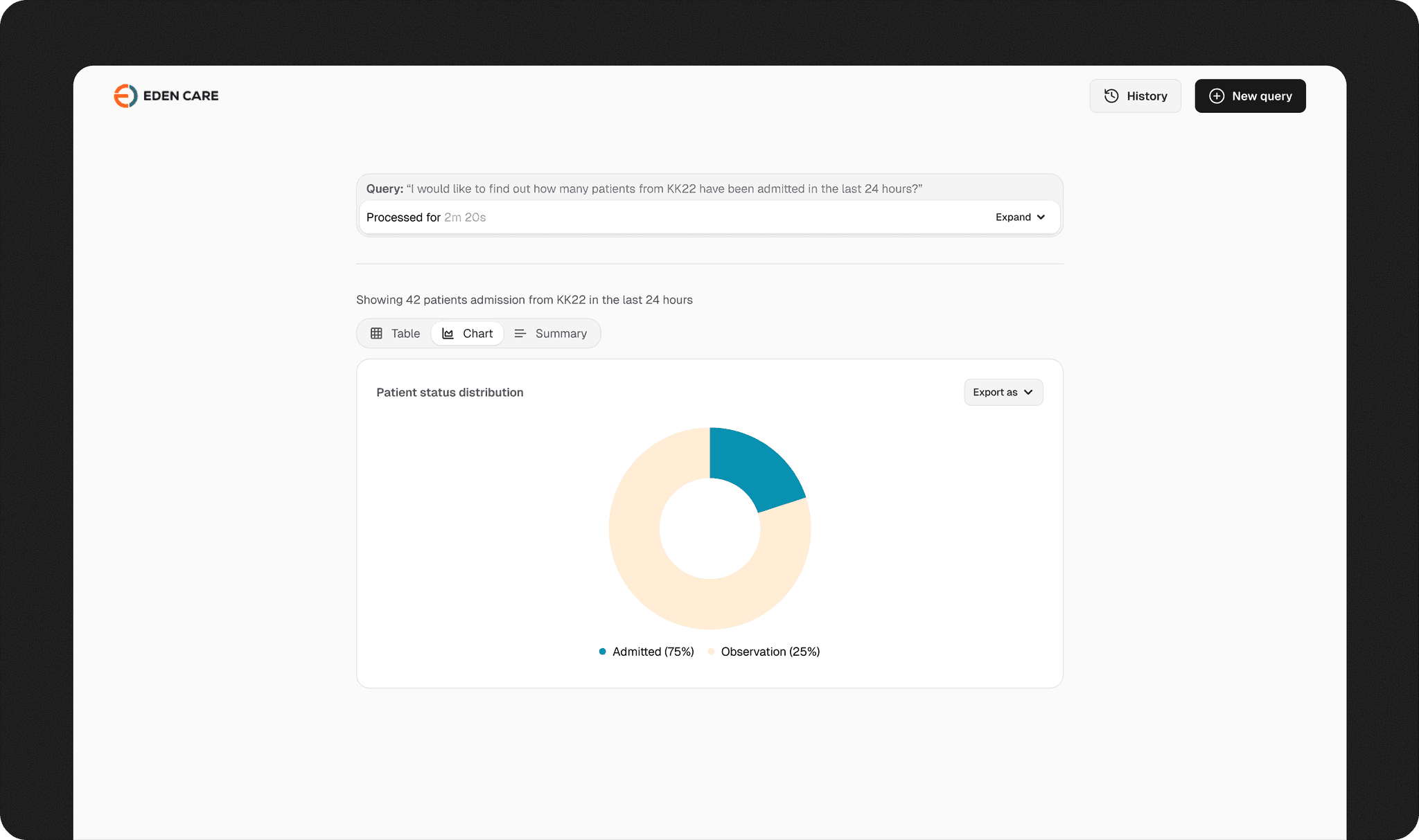Open the Export as dropdown
The image size is (1419, 840).
[1003, 392]
